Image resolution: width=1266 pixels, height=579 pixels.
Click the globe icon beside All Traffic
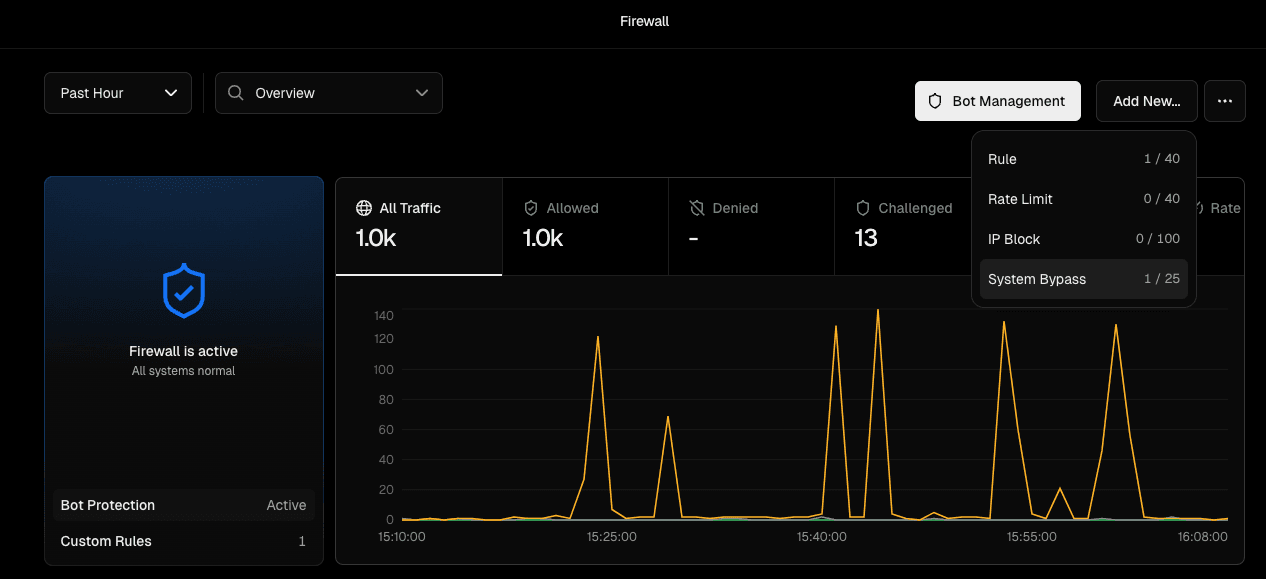[364, 208]
